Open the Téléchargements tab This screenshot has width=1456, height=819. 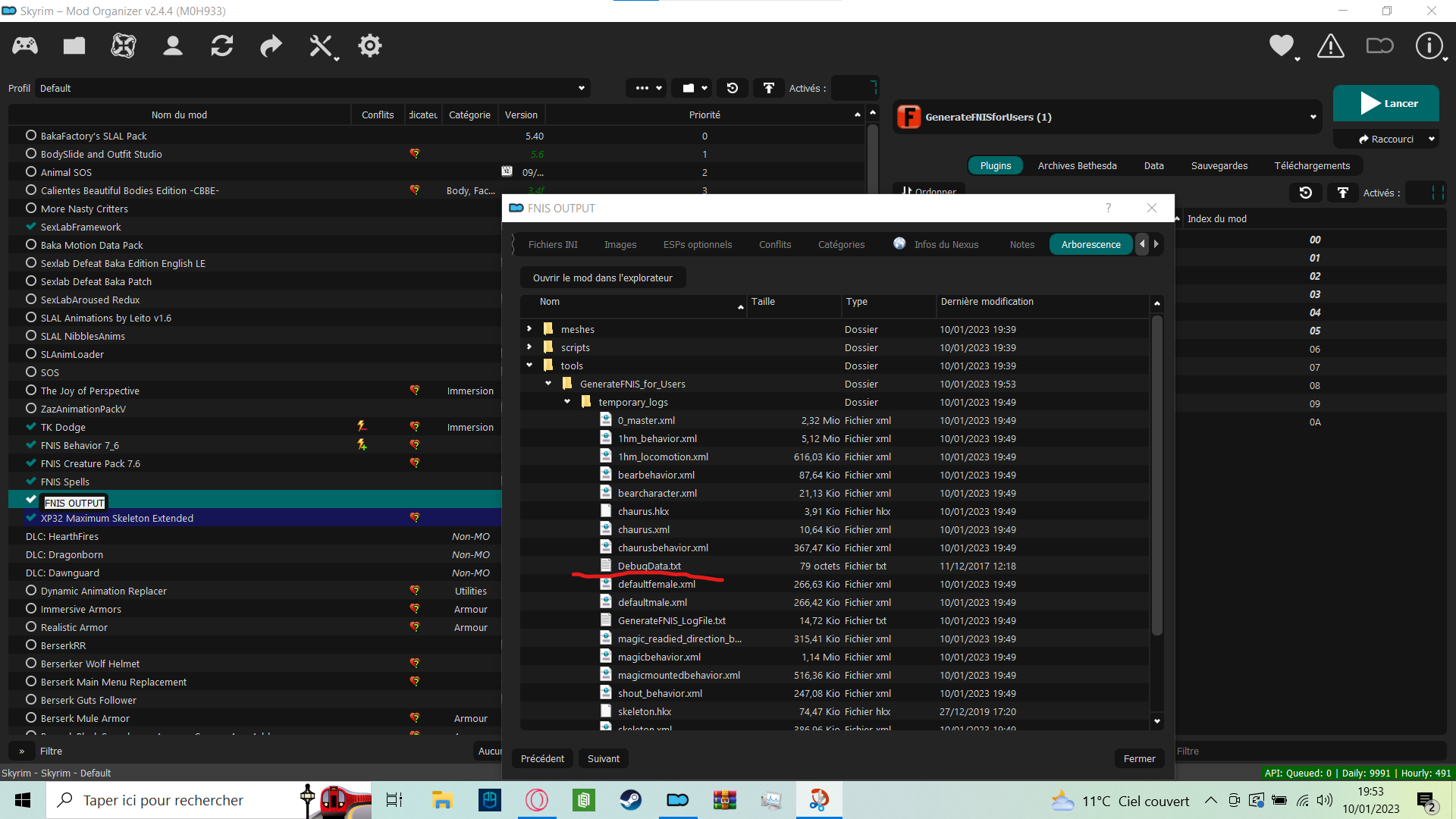[x=1312, y=165]
